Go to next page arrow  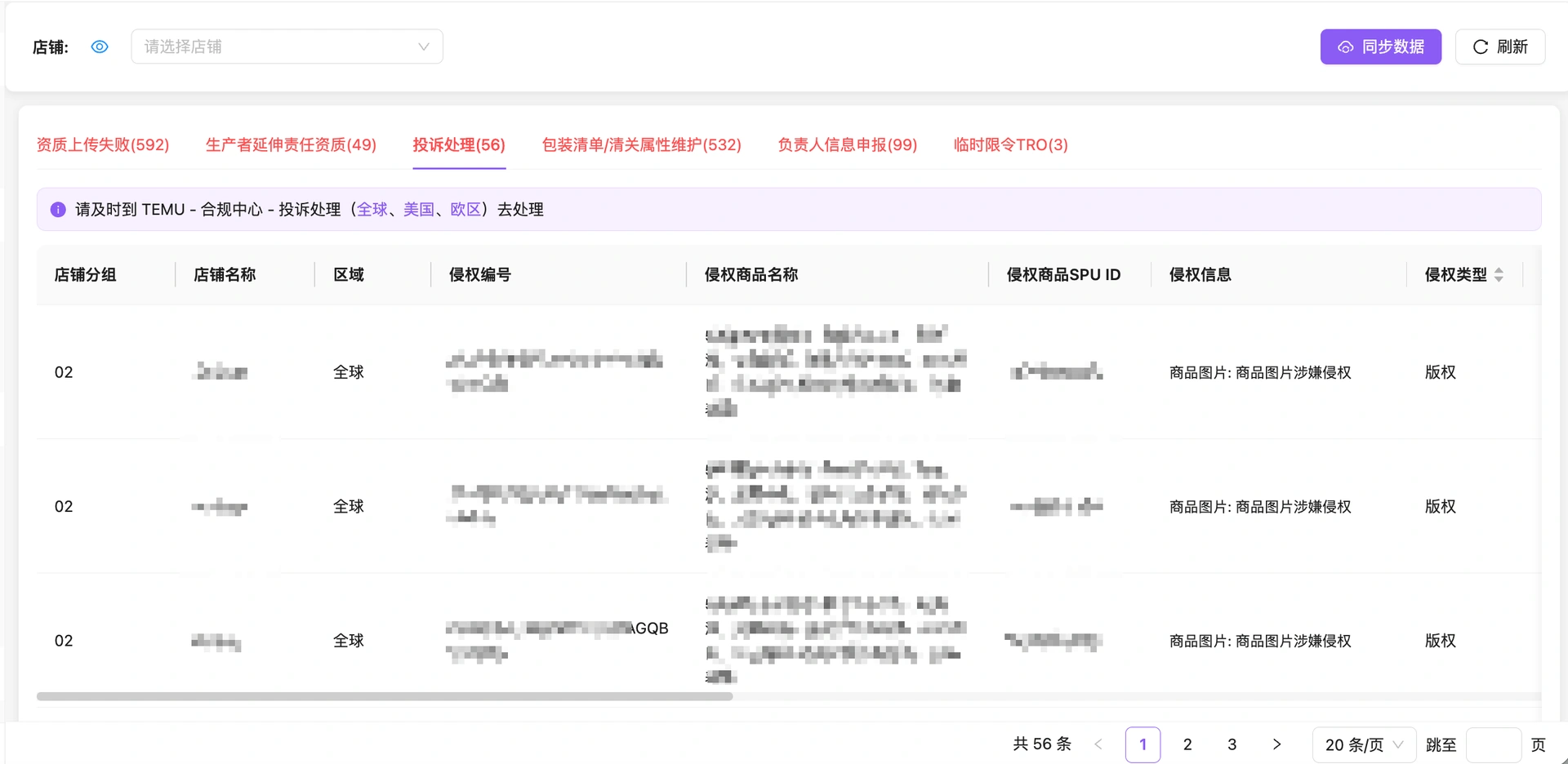(x=1276, y=744)
